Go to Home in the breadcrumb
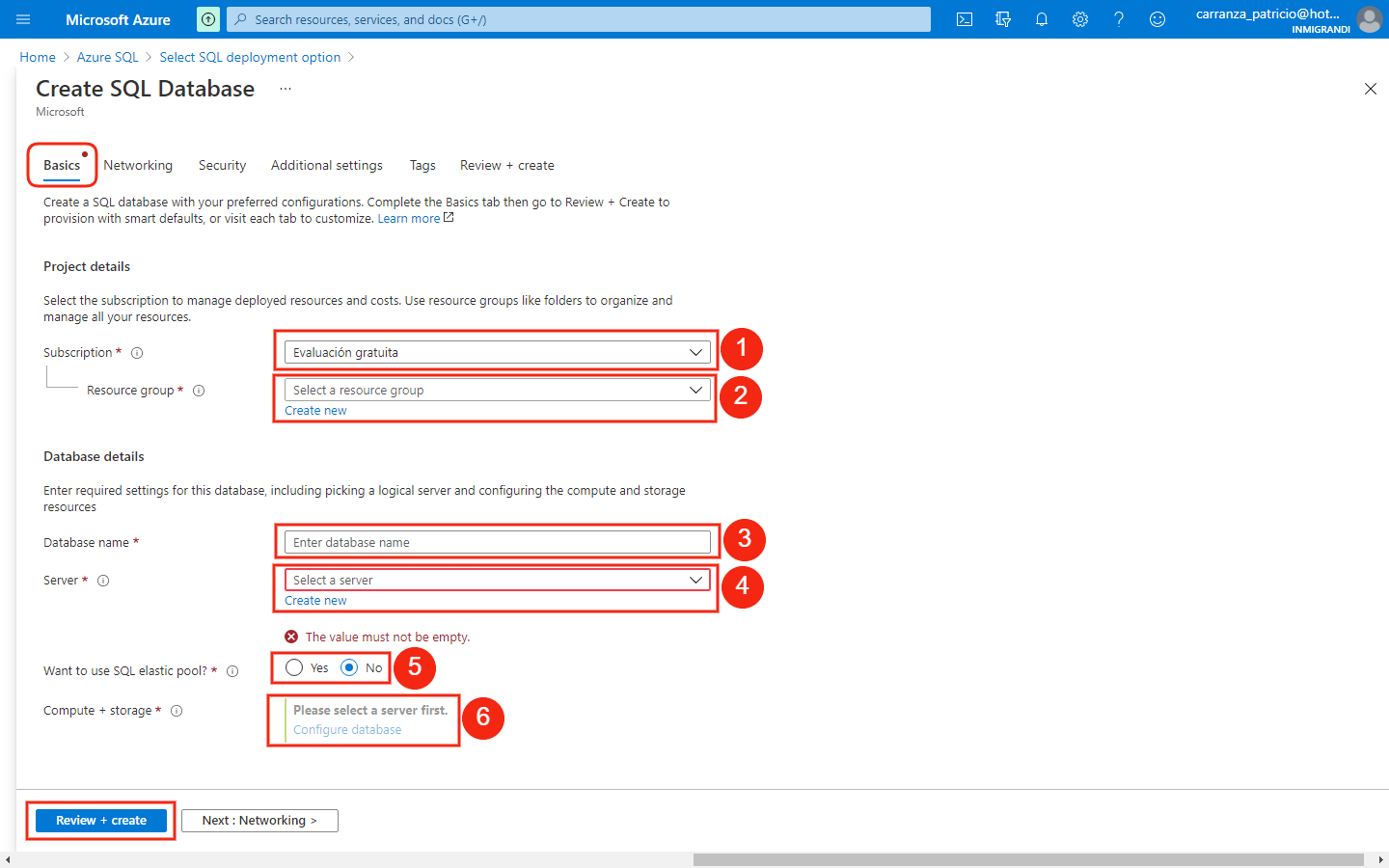The width and height of the screenshot is (1389, 868). (38, 58)
